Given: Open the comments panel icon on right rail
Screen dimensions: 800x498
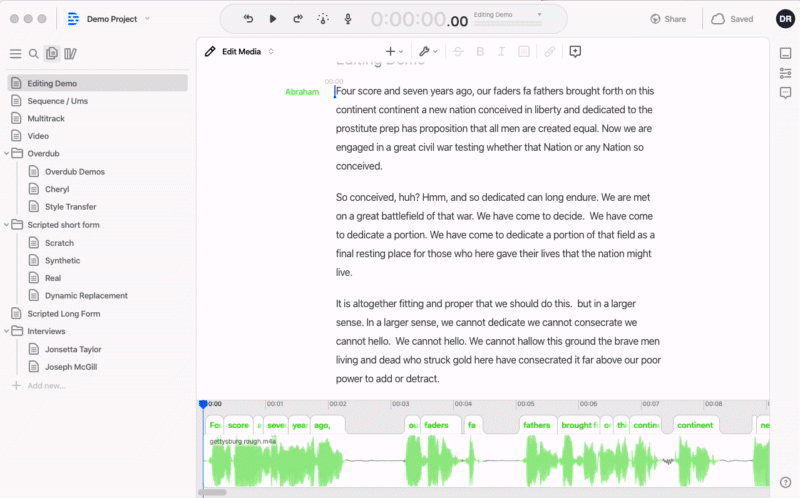Looking at the screenshot, I should pos(786,93).
